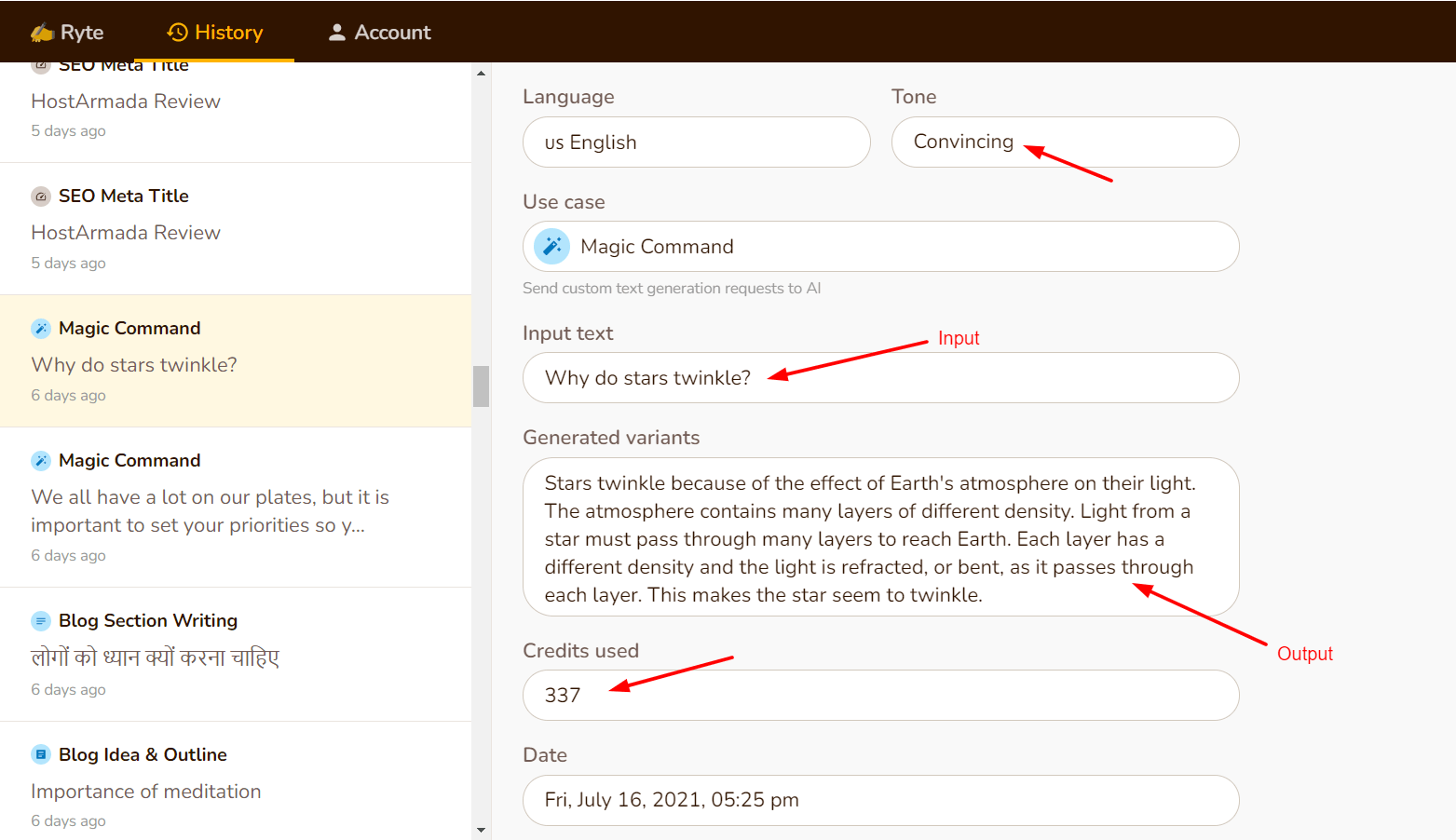Click the Magic Command wand icon in Use case
Image resolution: width=1456 pixels, height=840 pixels.
[x=552, y=247]
